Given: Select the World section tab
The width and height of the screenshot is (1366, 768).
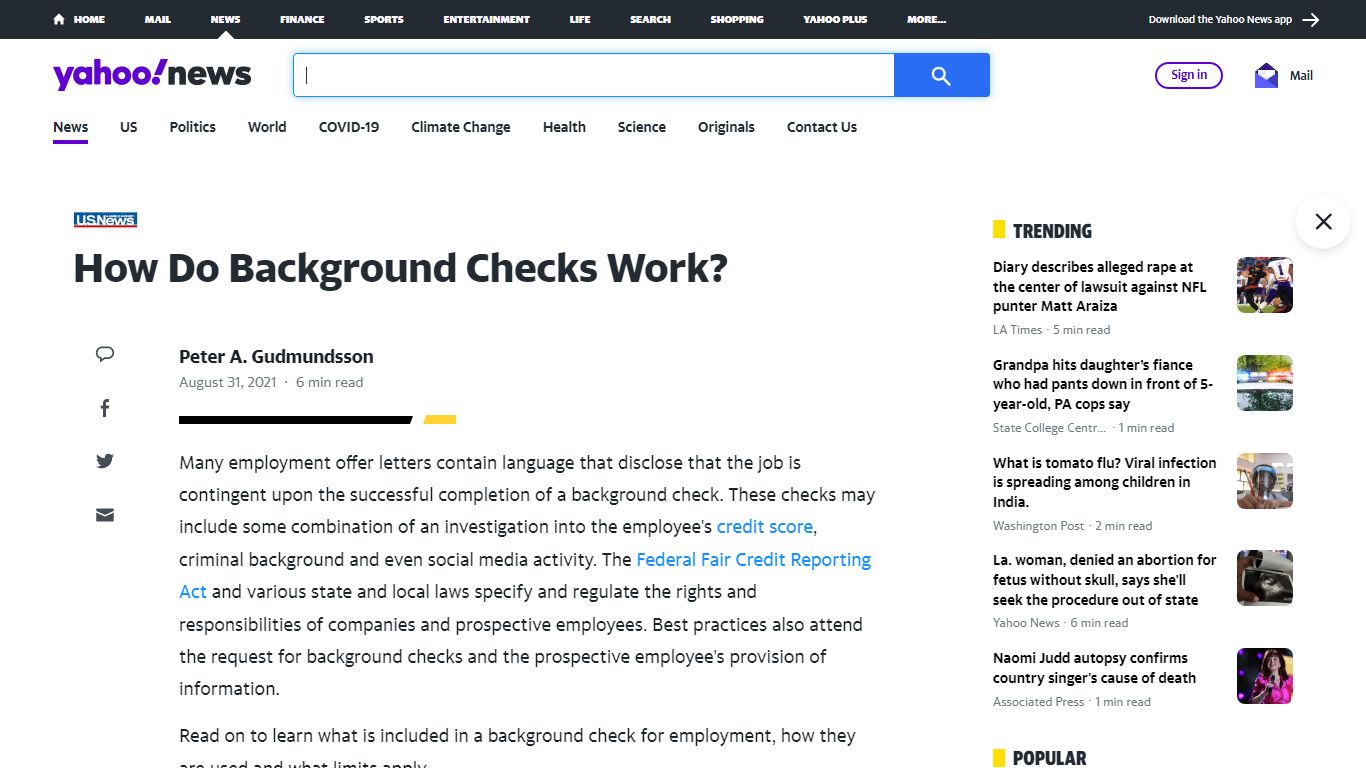Looking at the screenshot, I should (267, 127).
